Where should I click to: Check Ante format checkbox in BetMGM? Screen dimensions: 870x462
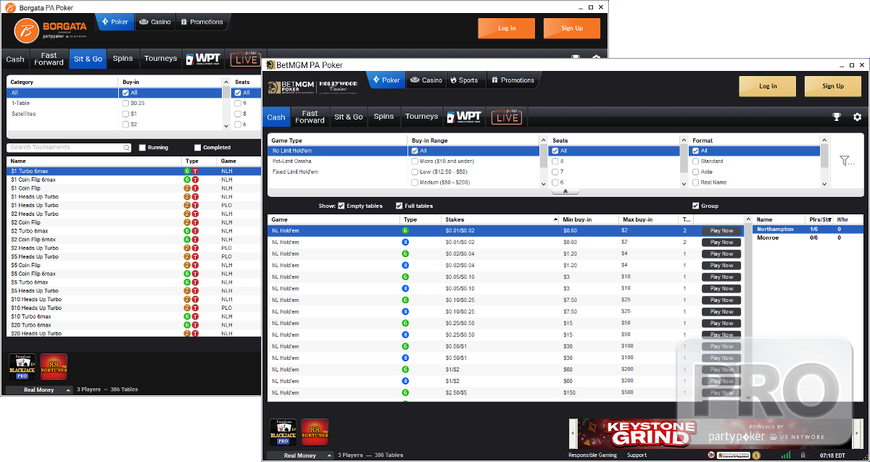click(696, 172)
